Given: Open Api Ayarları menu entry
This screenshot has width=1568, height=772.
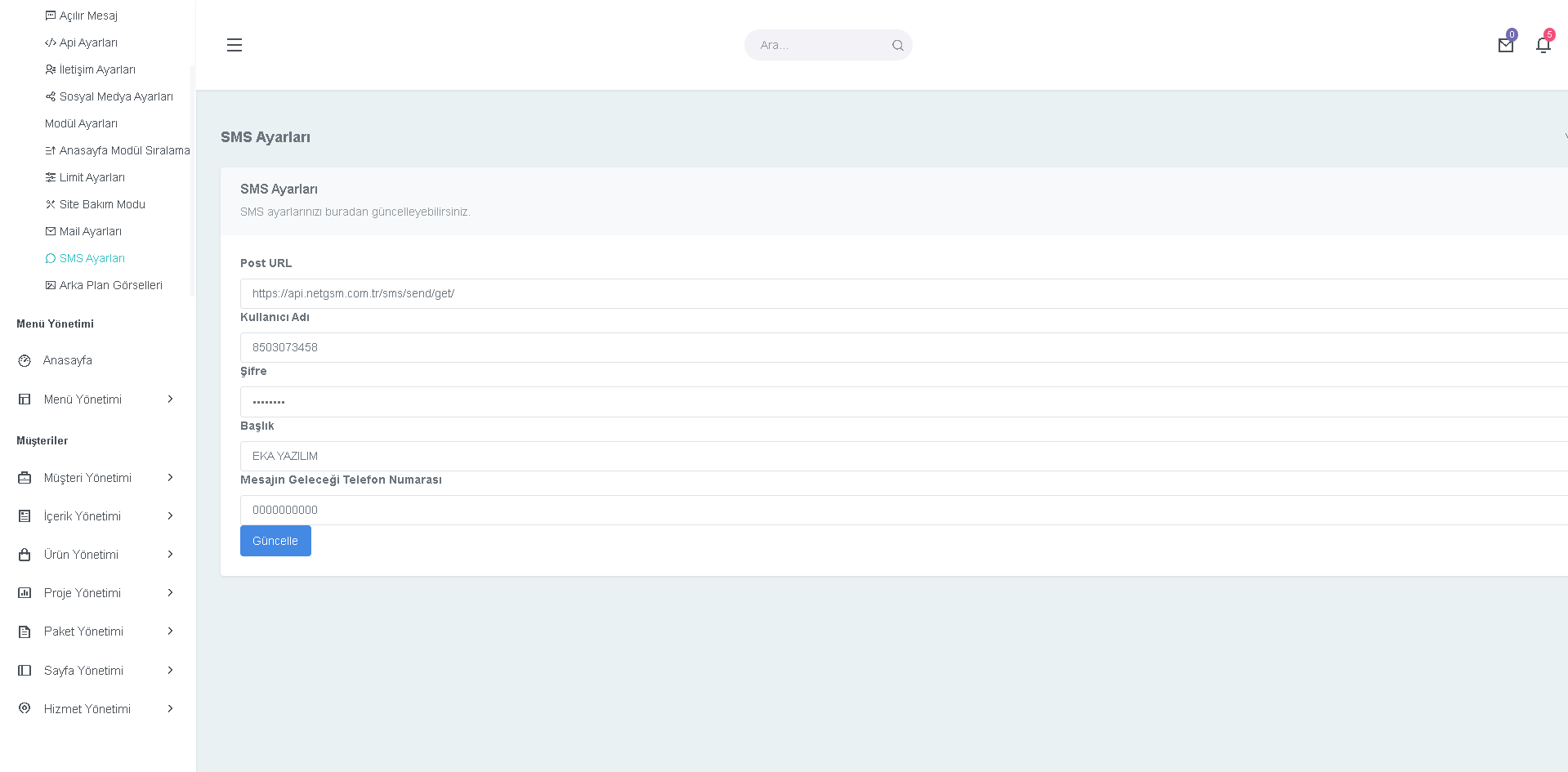Looking at the screenshot, I should [88, 42].
